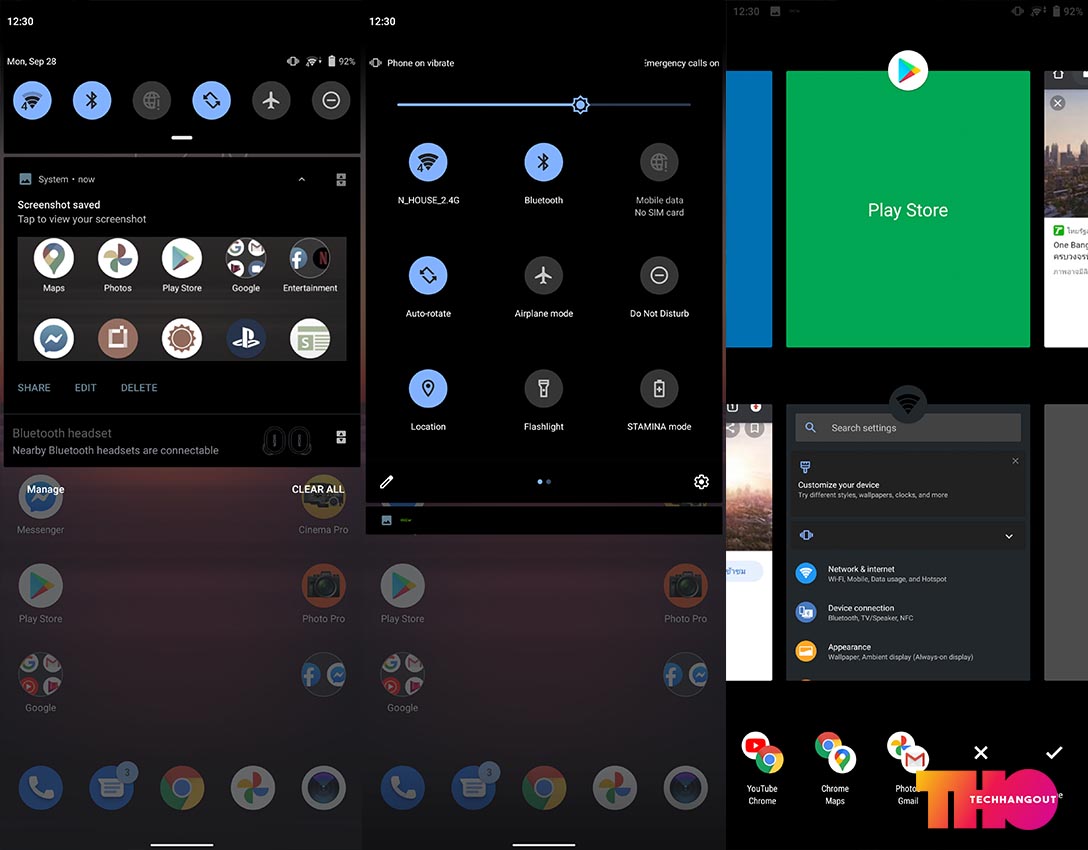The image size is (1088, 850).
Task: Open the Phone dock icon under the notification shade
Action: tap(41, 788)
